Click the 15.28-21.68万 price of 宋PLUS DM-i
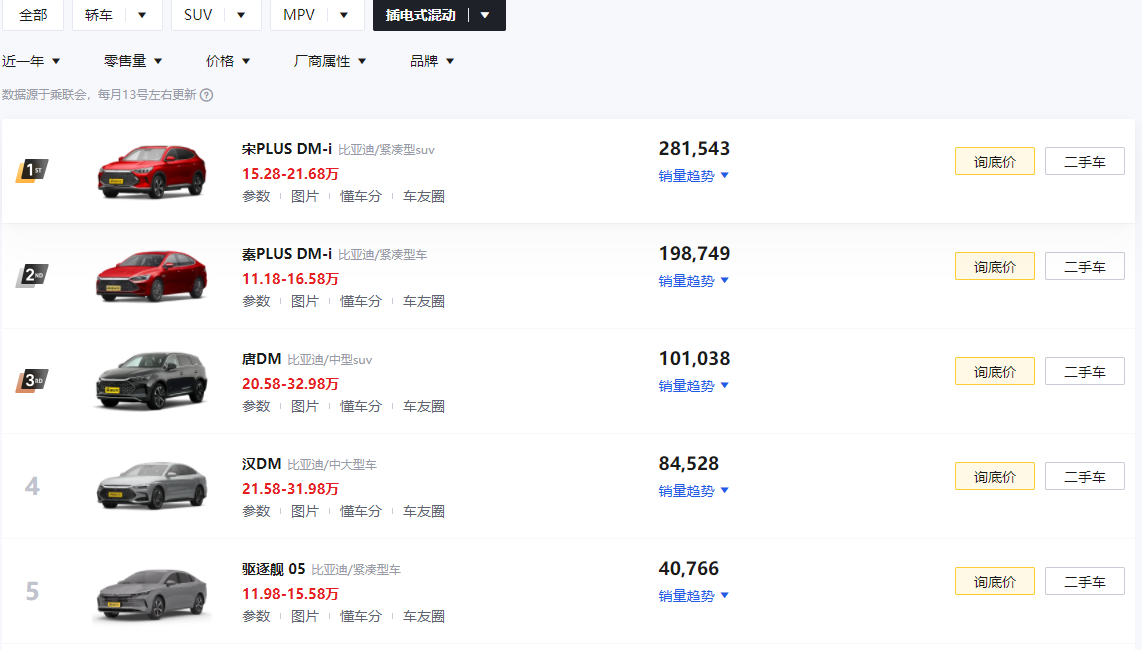The height and width of the screenshot is (650, 1142). tap(291, 173)
